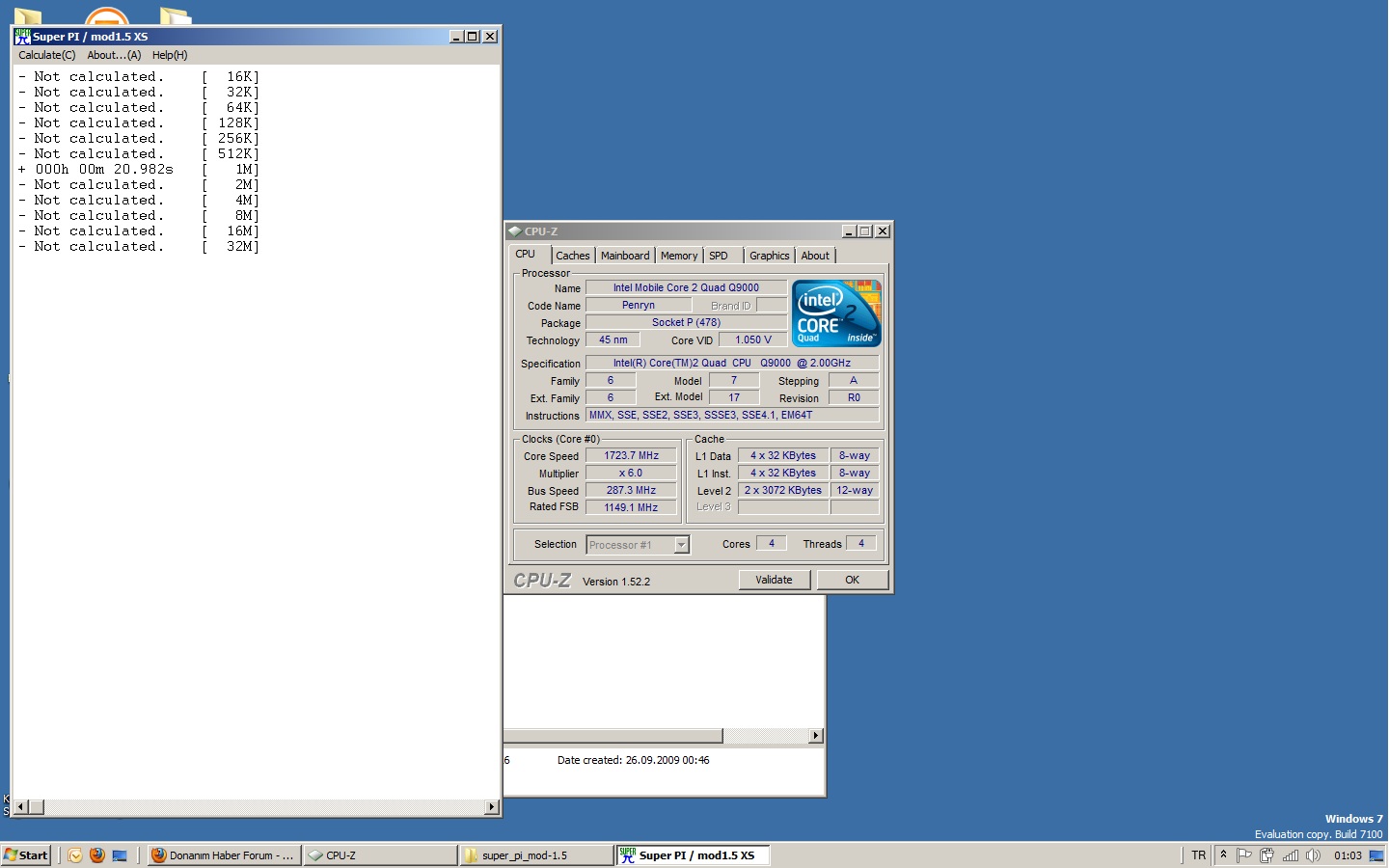Switch to super_pi_mod-1.5 folder taskbar button

[x=536, y=855]
